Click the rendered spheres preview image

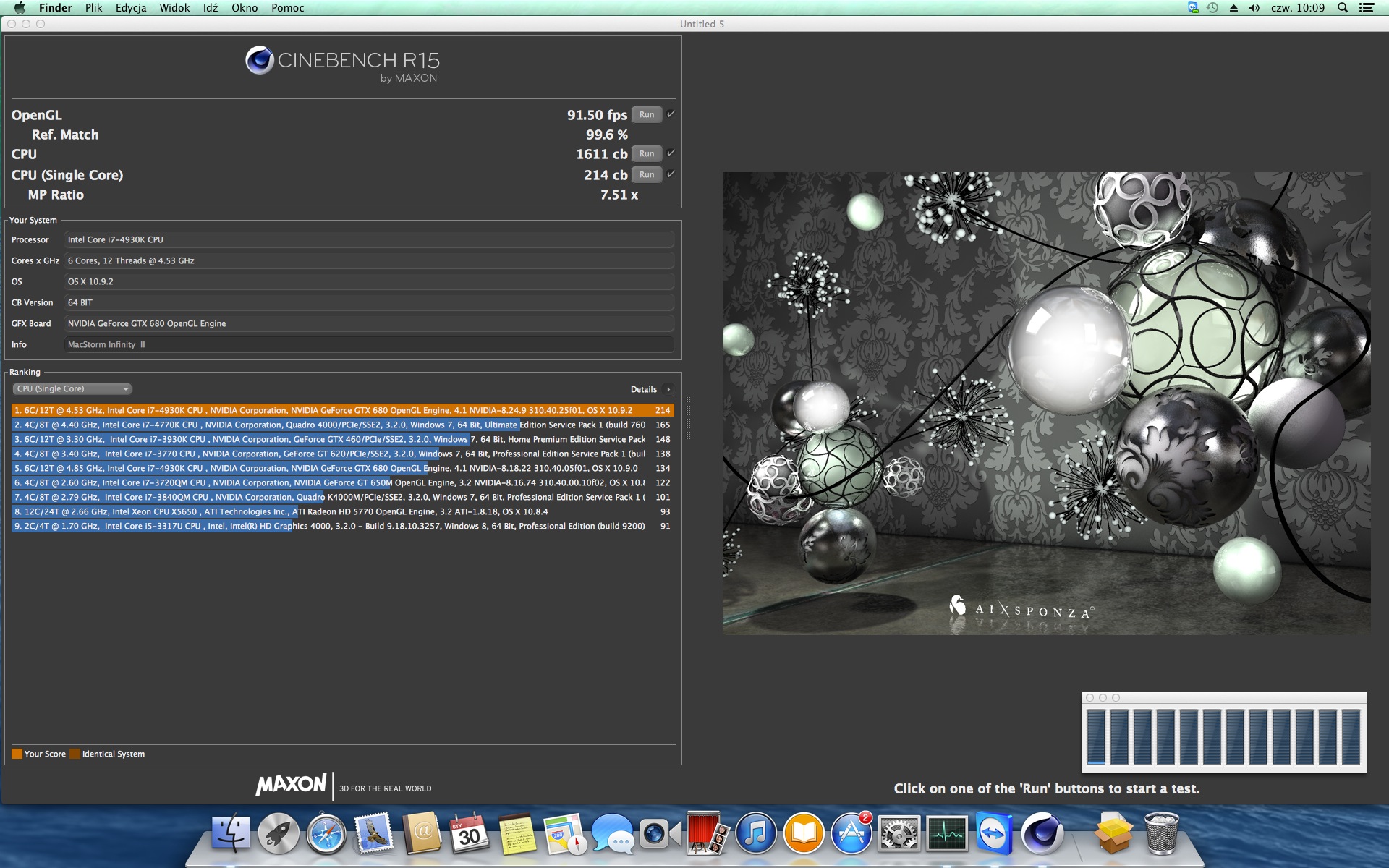pyautogui.click(x=1046, y=403)
